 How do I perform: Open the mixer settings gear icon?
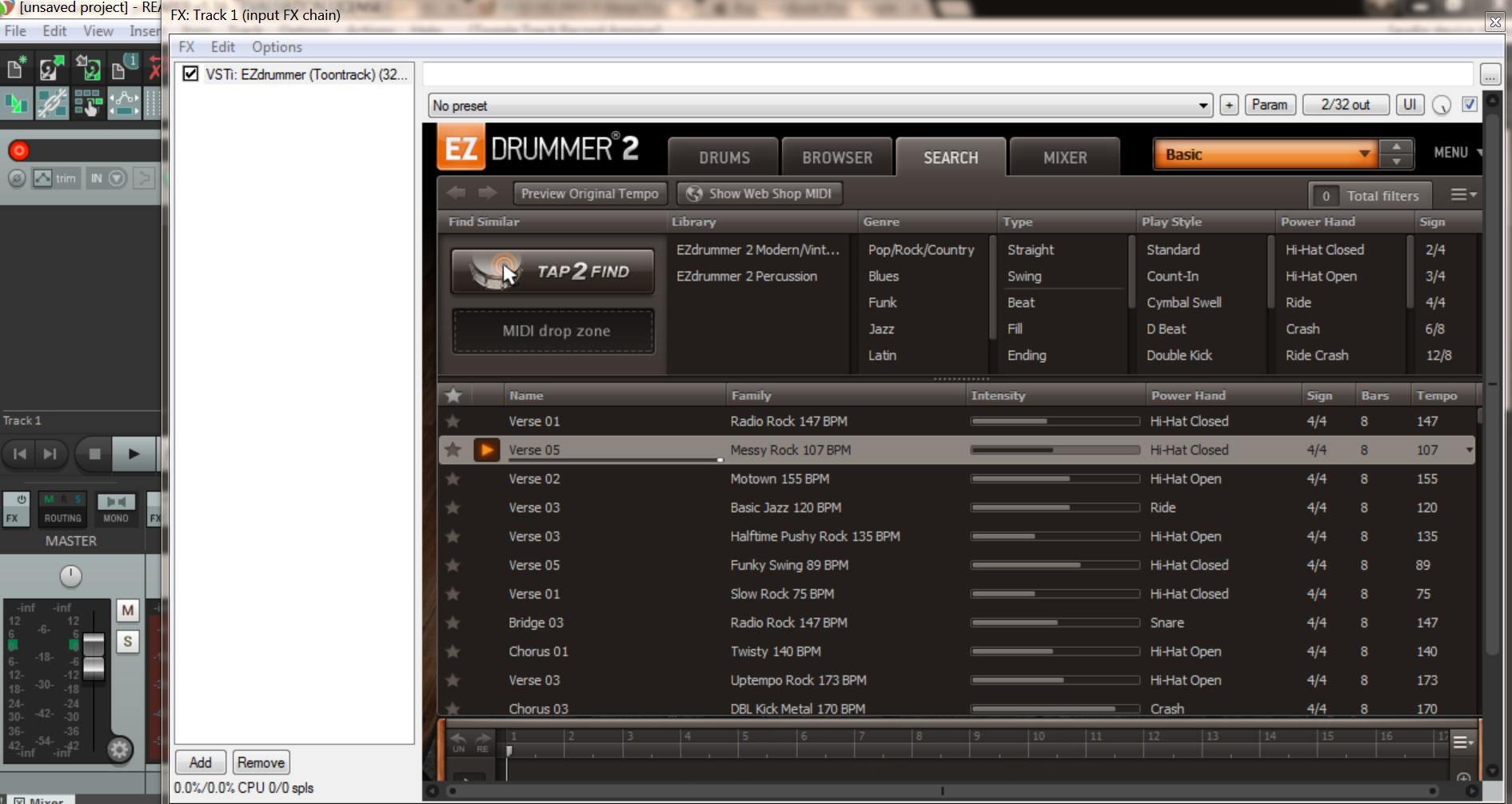coord(120,750)
